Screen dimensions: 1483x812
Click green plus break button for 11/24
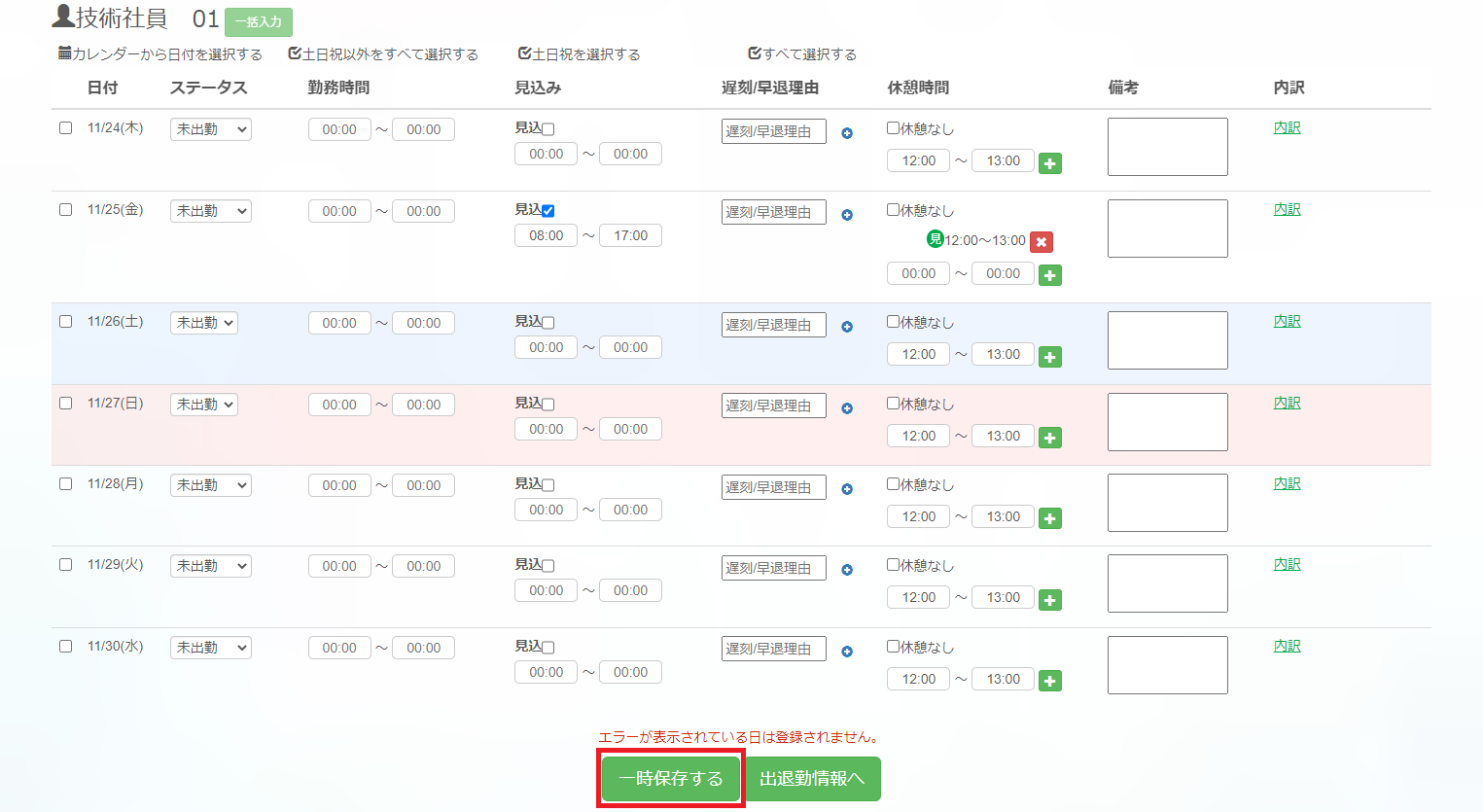(1049, 163)
